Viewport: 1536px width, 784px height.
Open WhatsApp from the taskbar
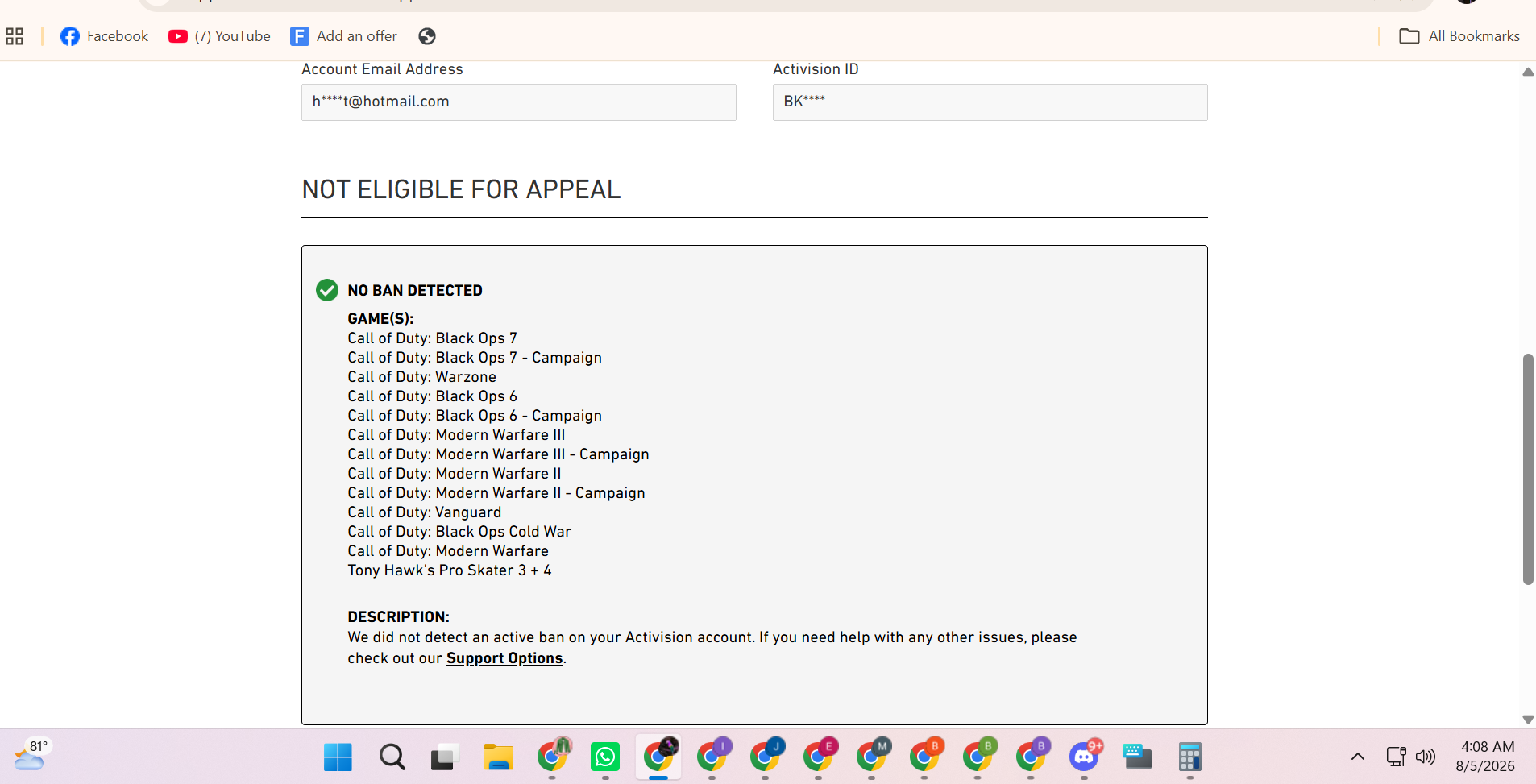click(x=605, y=757)
